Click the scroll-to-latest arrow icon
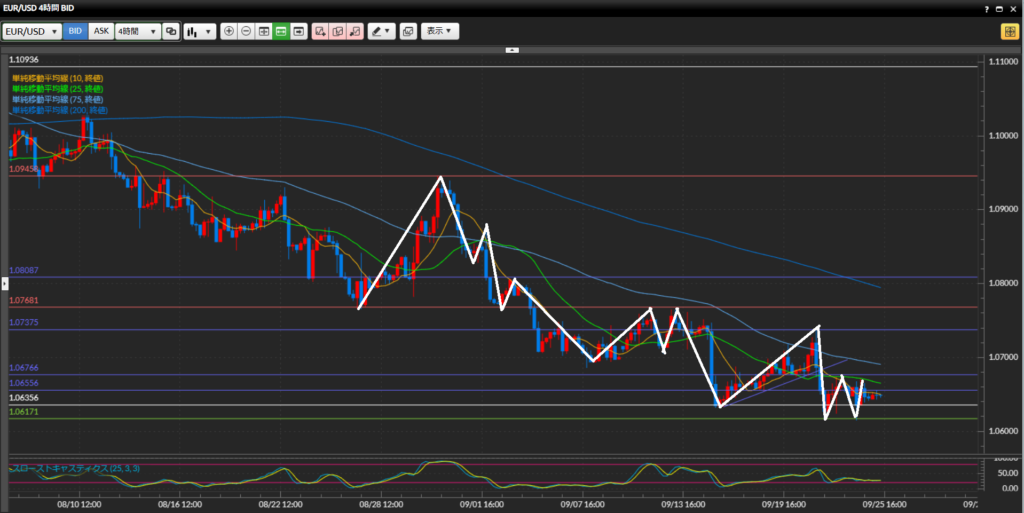 tap(298, 31)
